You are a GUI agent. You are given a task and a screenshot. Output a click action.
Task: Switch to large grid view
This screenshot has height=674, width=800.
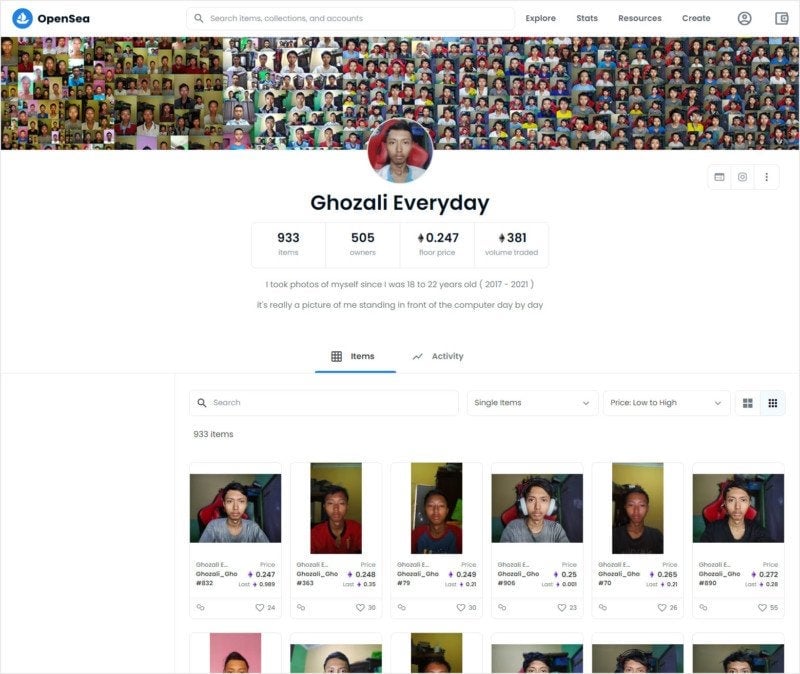coord(747,403)
